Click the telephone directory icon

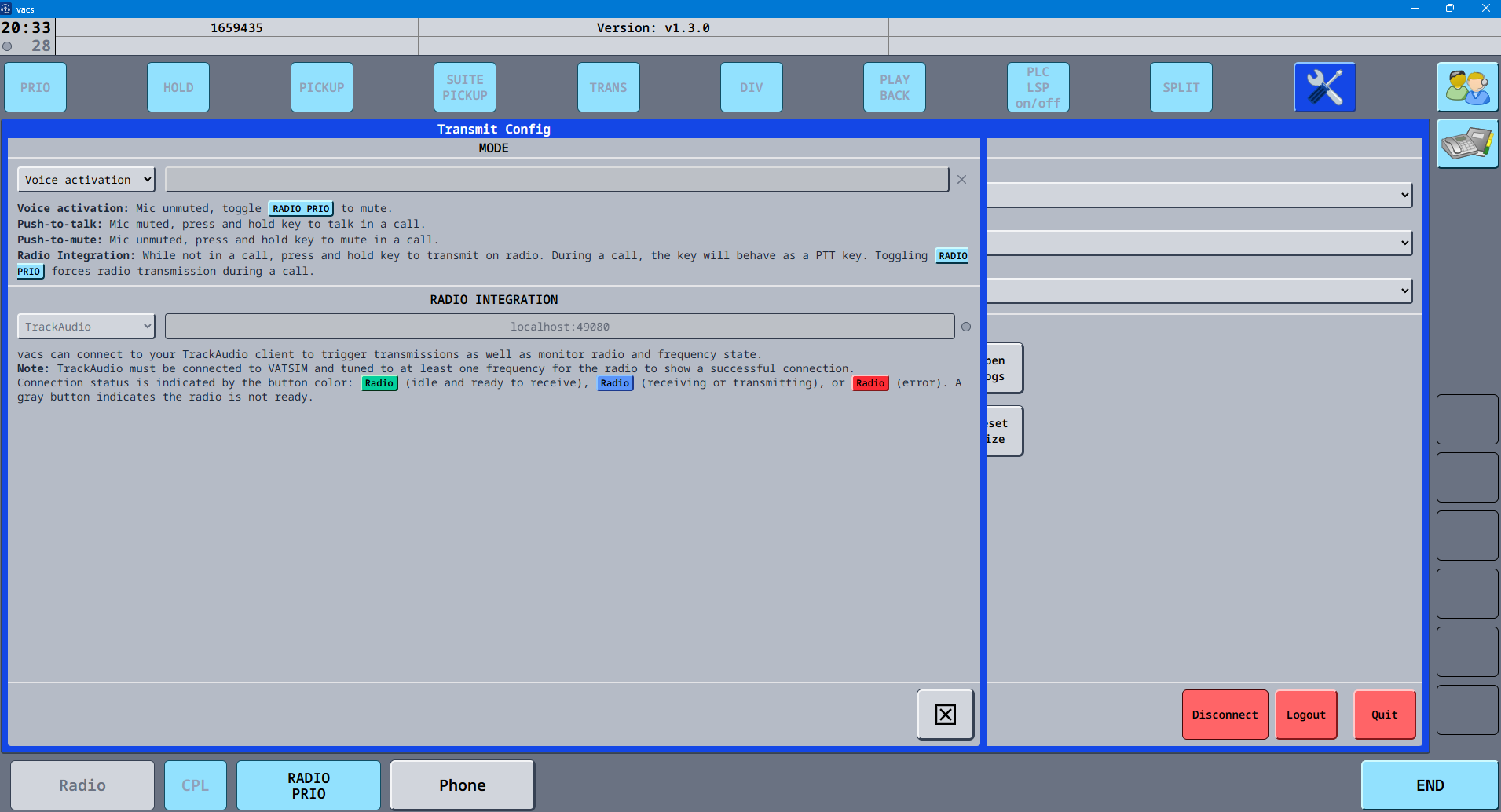point(1466,144)
